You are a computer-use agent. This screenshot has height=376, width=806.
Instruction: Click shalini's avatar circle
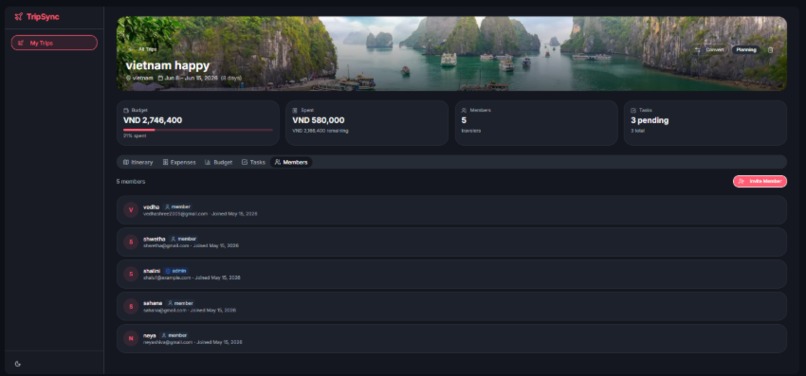(131, 274)
